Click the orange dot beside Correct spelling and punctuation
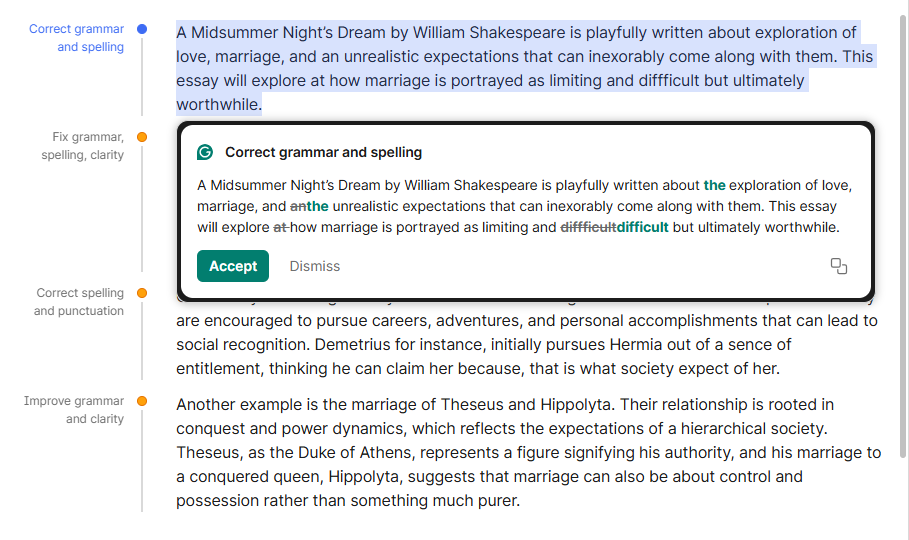The image size is (909, 540). click(x=142, y=293)
